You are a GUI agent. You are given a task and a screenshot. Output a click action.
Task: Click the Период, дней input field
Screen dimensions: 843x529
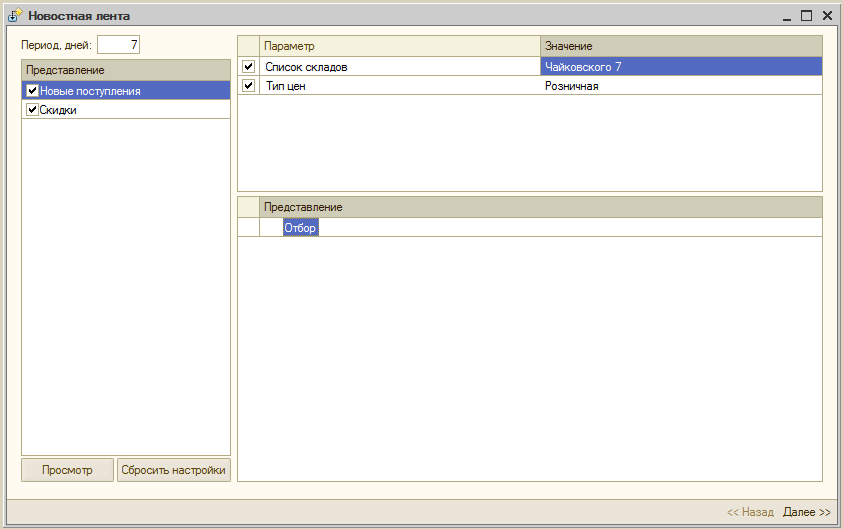118,45
